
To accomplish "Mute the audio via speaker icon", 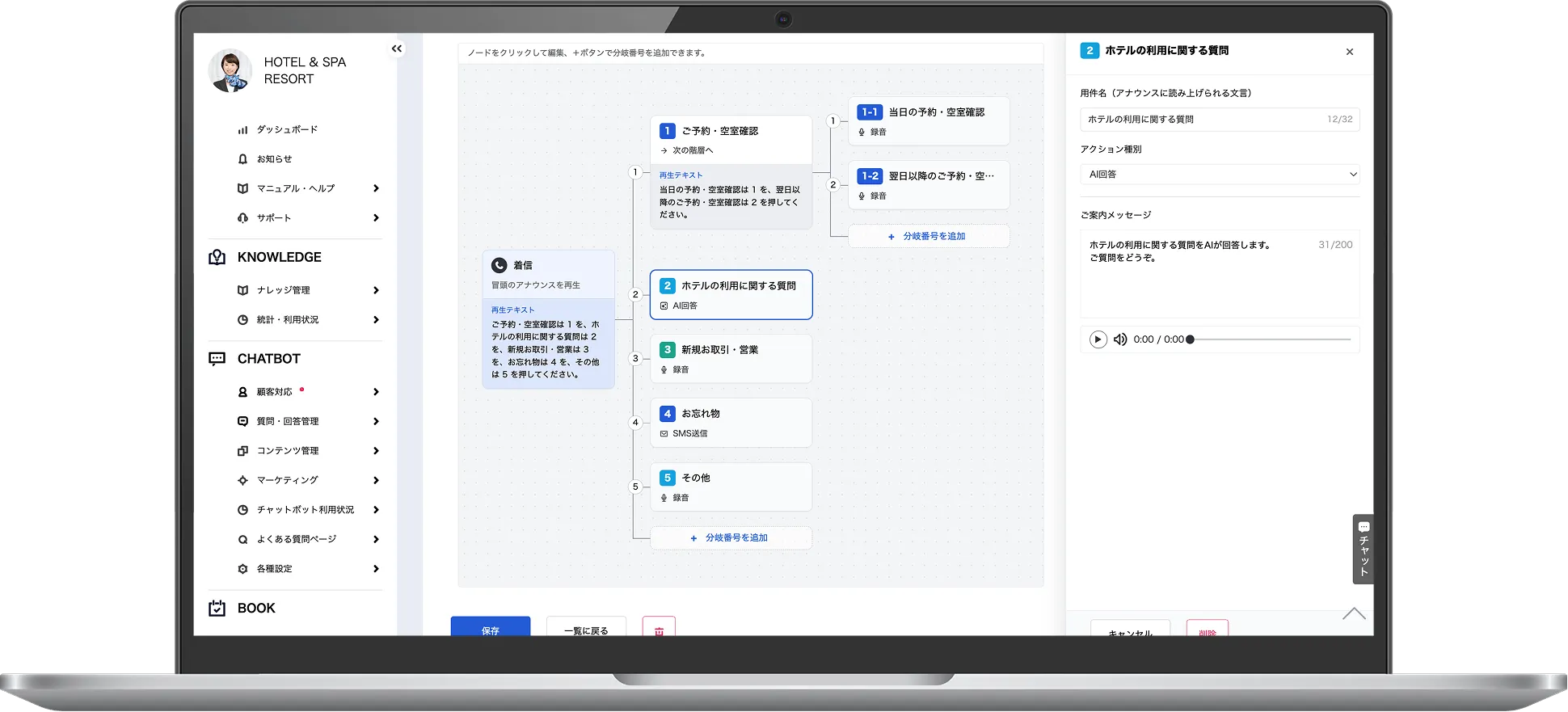I will [1120, 339].
